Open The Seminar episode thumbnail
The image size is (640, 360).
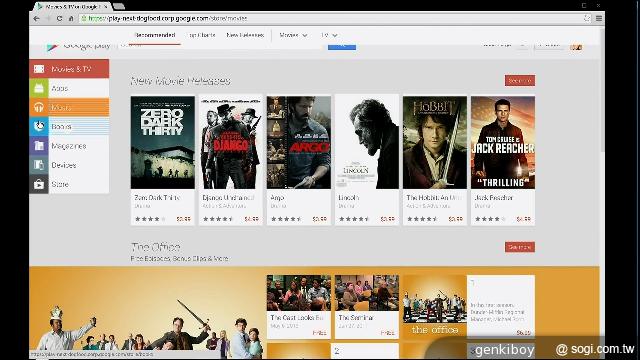[x=367, y=293]
